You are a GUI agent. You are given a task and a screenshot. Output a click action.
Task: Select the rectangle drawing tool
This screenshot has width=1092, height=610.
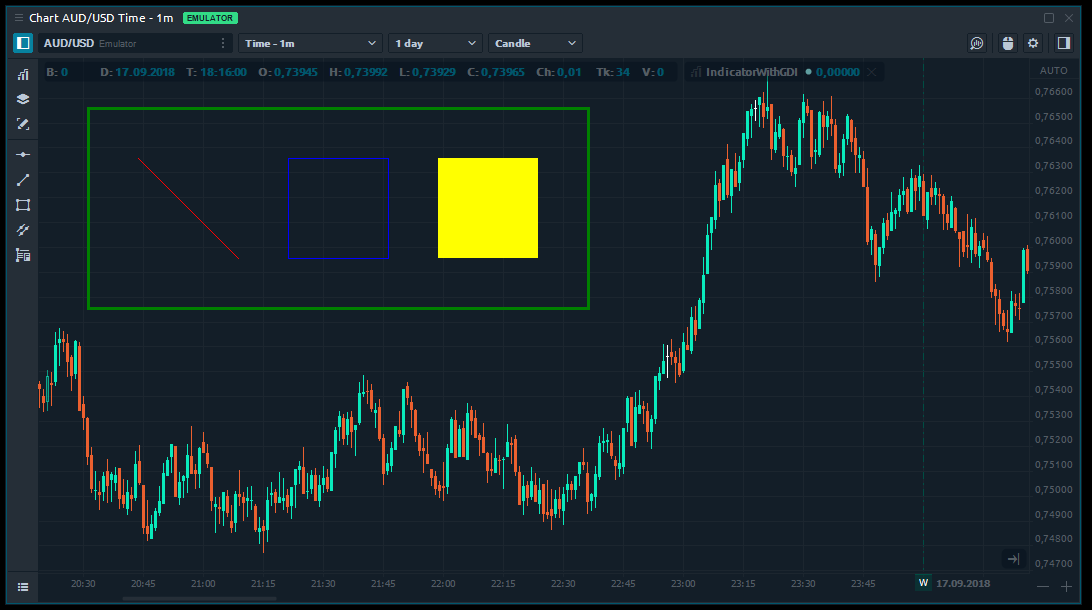pos(23,205)
